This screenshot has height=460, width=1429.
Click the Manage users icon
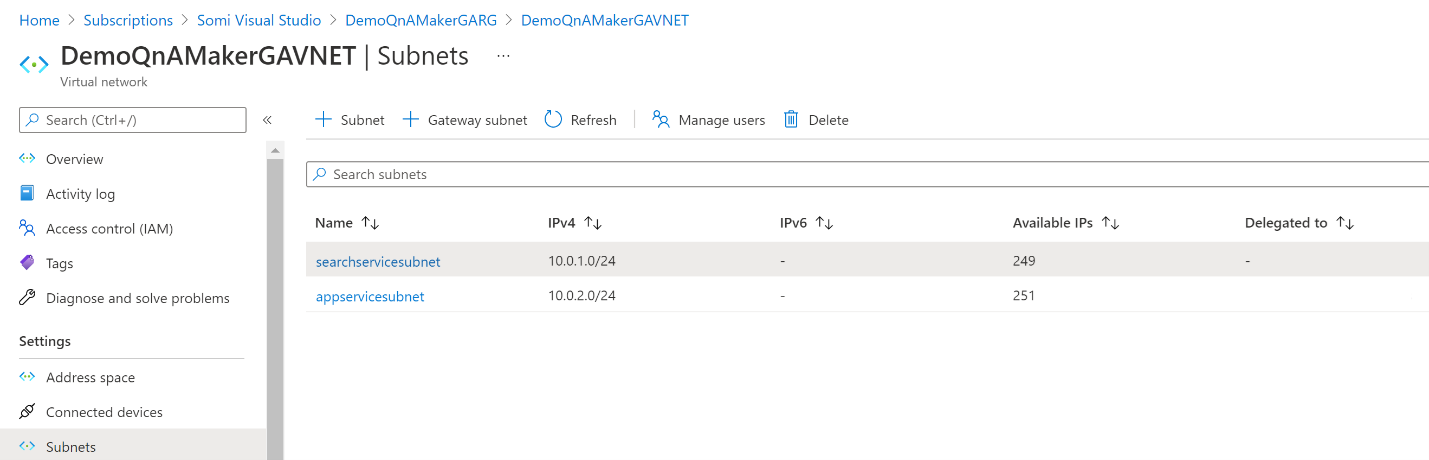click(x=661, y=120)
